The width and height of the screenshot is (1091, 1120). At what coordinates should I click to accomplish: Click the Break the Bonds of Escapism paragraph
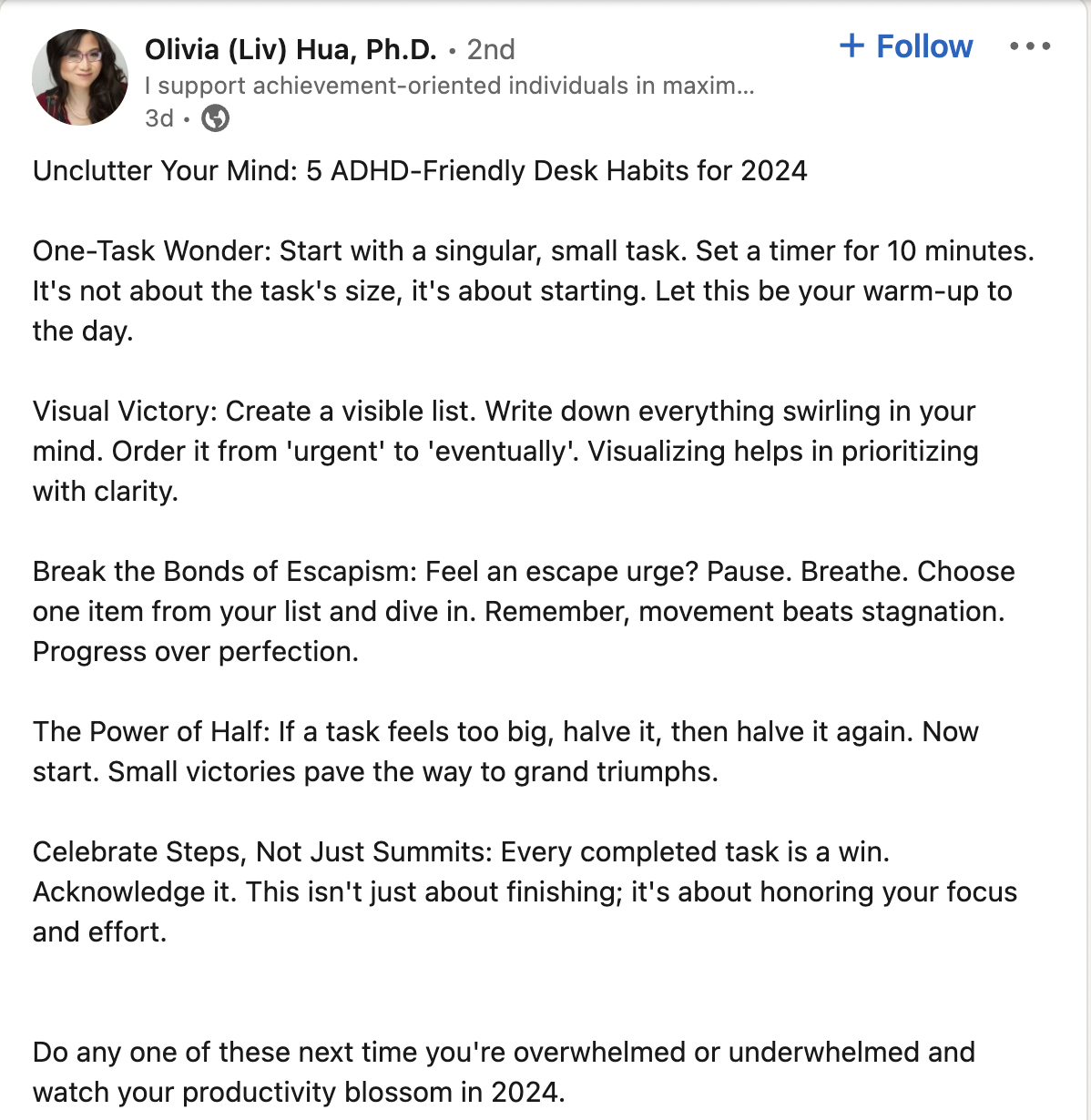[524, 612]
